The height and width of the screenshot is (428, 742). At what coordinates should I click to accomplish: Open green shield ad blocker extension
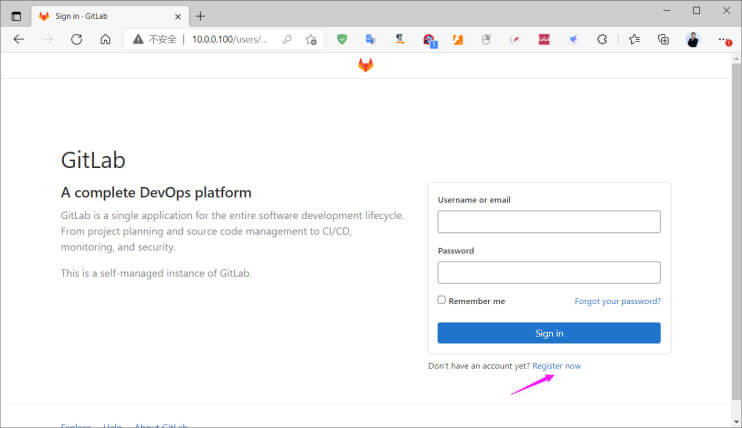[x=342, y=39]
